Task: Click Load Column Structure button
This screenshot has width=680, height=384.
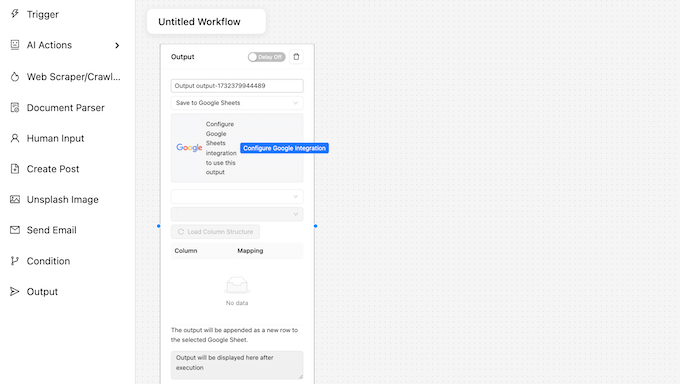Action: tap(215, 232)
